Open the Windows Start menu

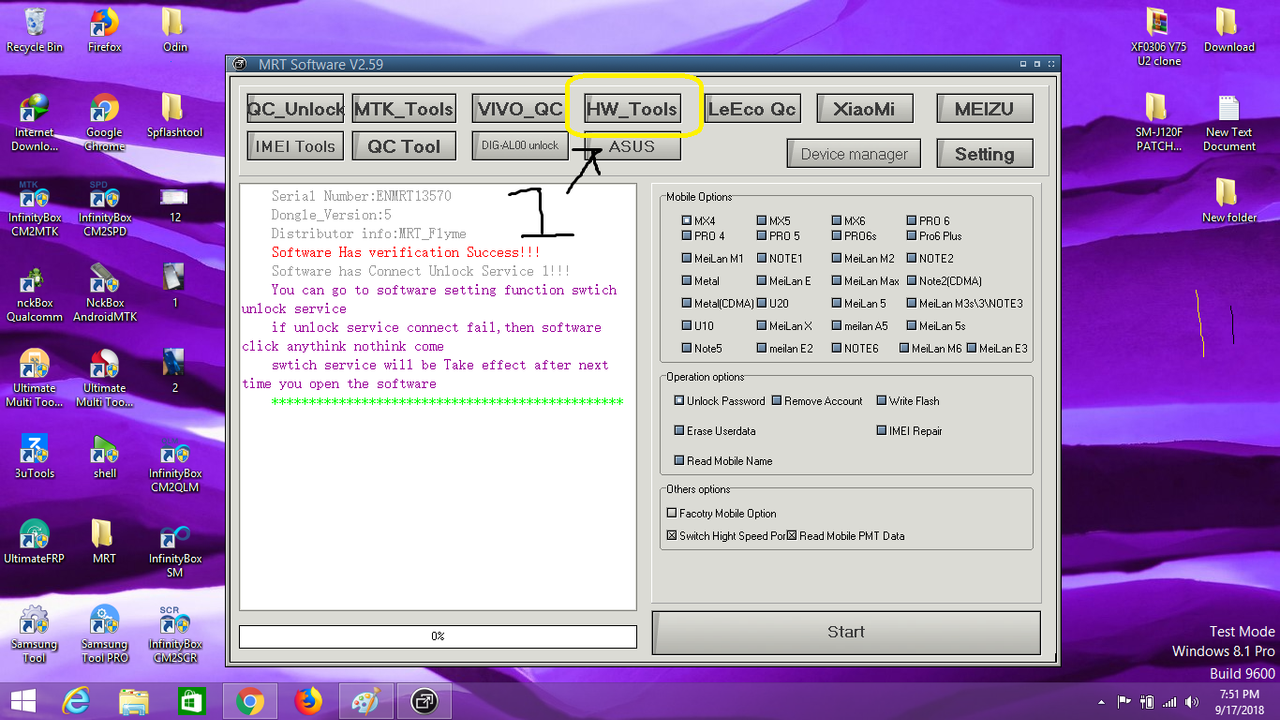(24, 701)
